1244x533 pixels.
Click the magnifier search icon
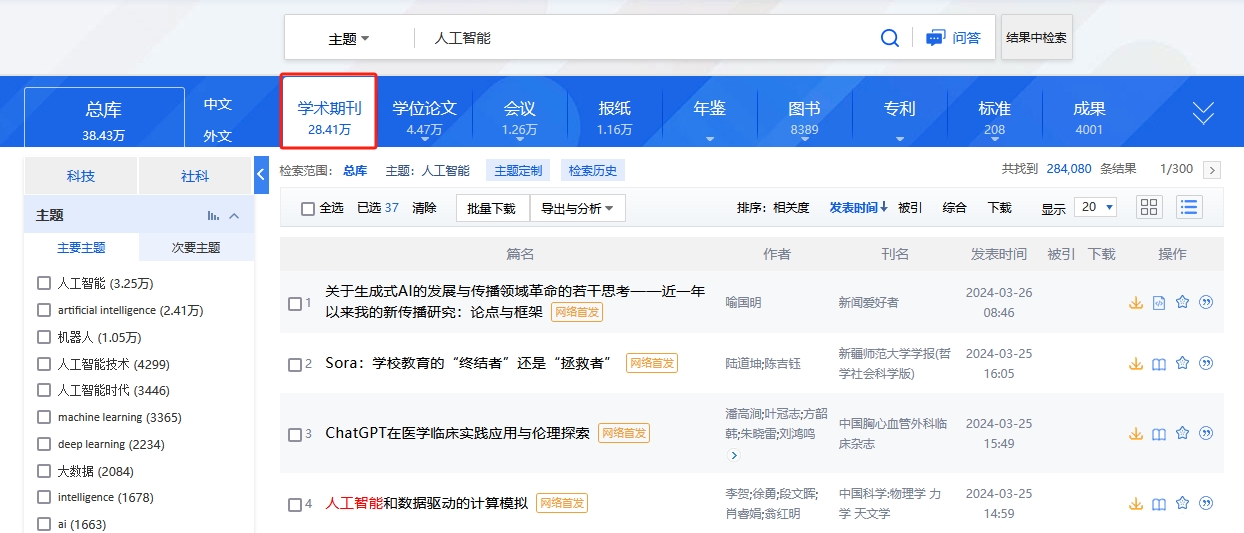[x=889, y=38]
